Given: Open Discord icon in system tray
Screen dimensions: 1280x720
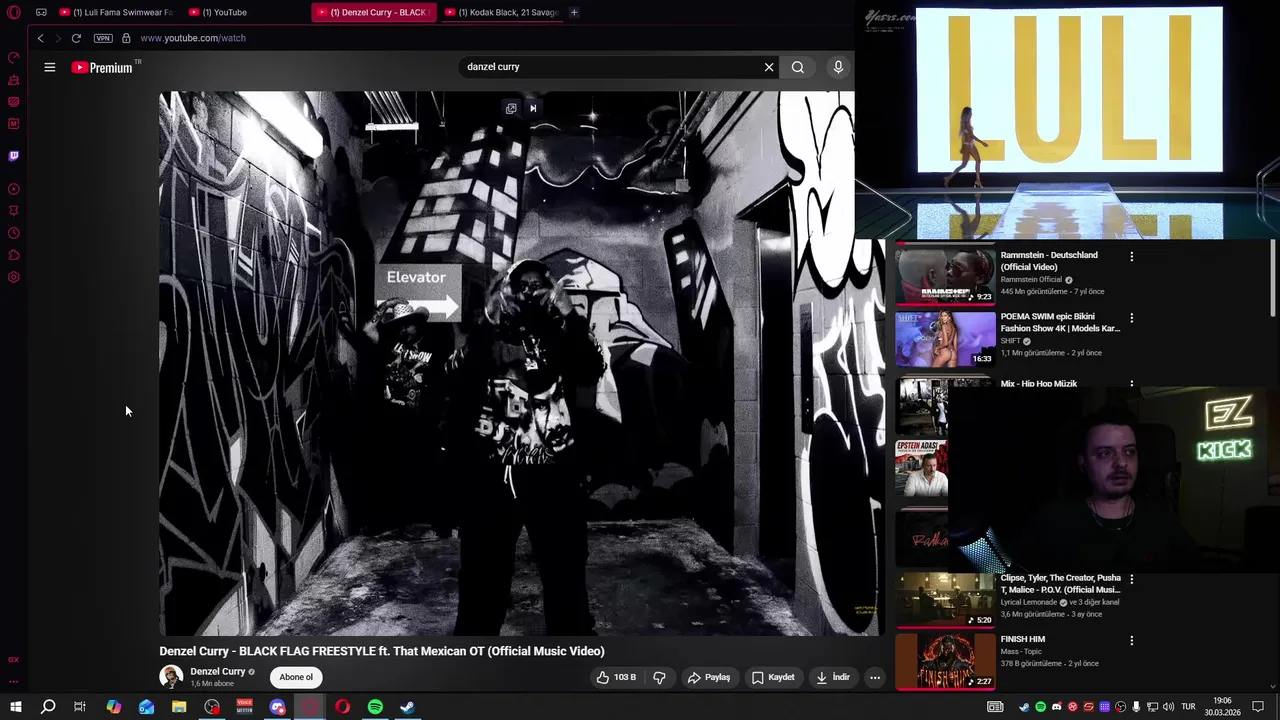Looking at the screenshot, I should coord(1056,707).
